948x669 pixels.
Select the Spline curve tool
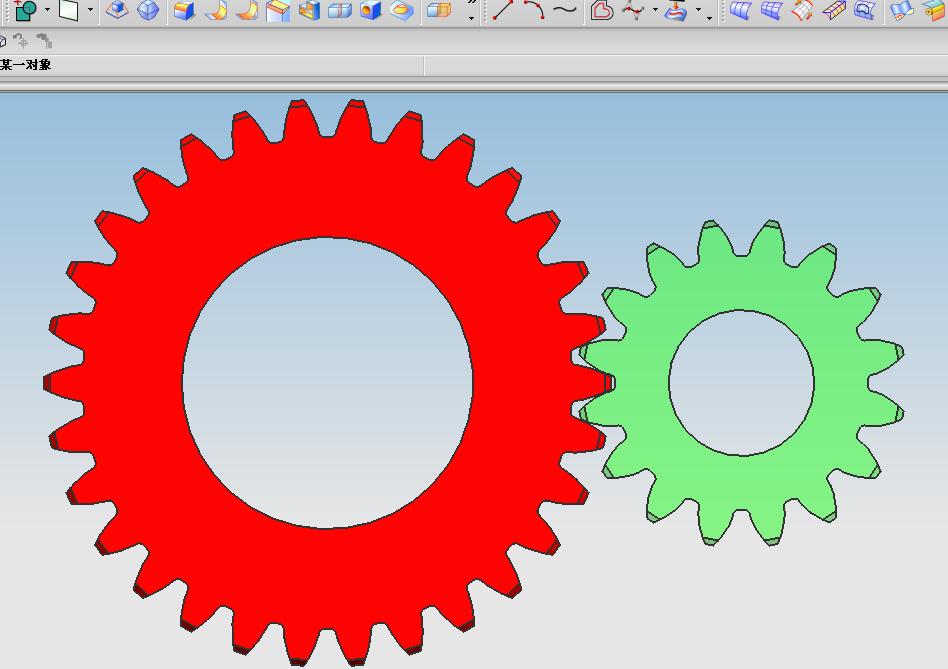pos(564,10)
